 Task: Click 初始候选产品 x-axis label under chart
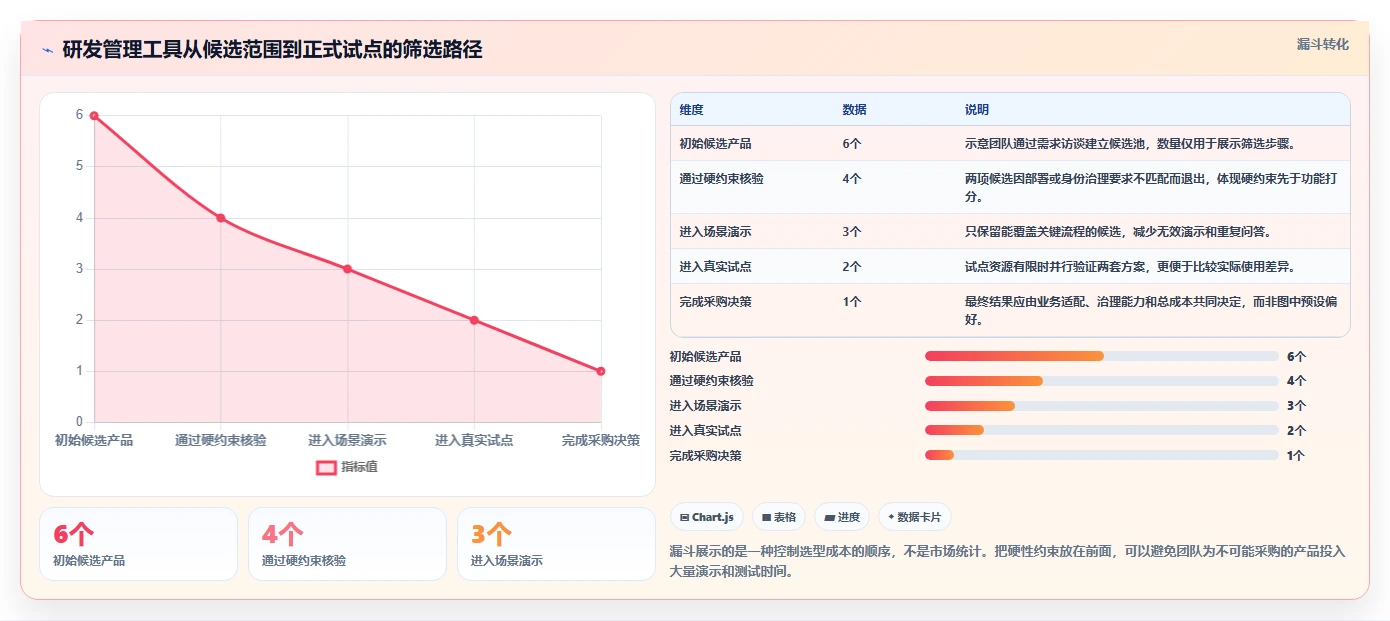click(94, 440)
